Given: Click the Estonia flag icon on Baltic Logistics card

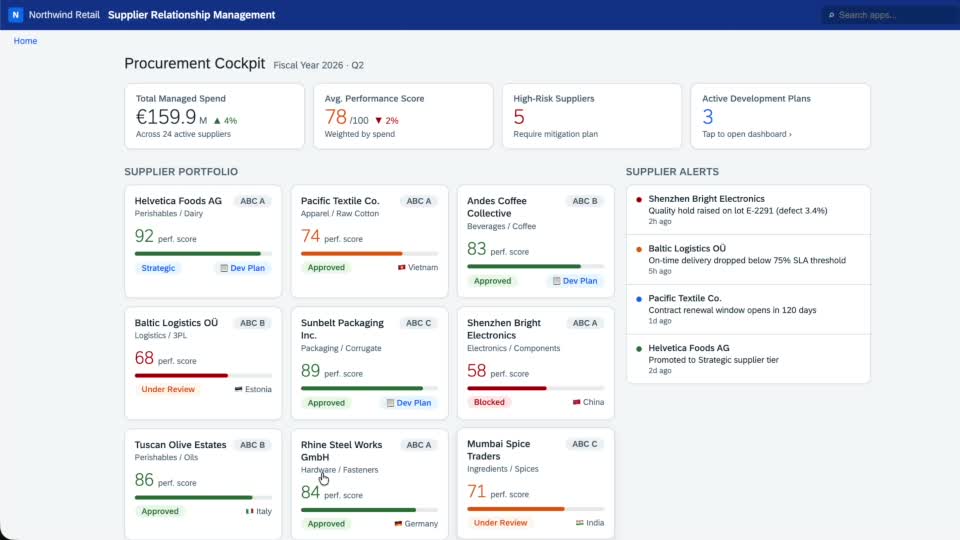Looking at the screenshot, I should tap(239, 389).
